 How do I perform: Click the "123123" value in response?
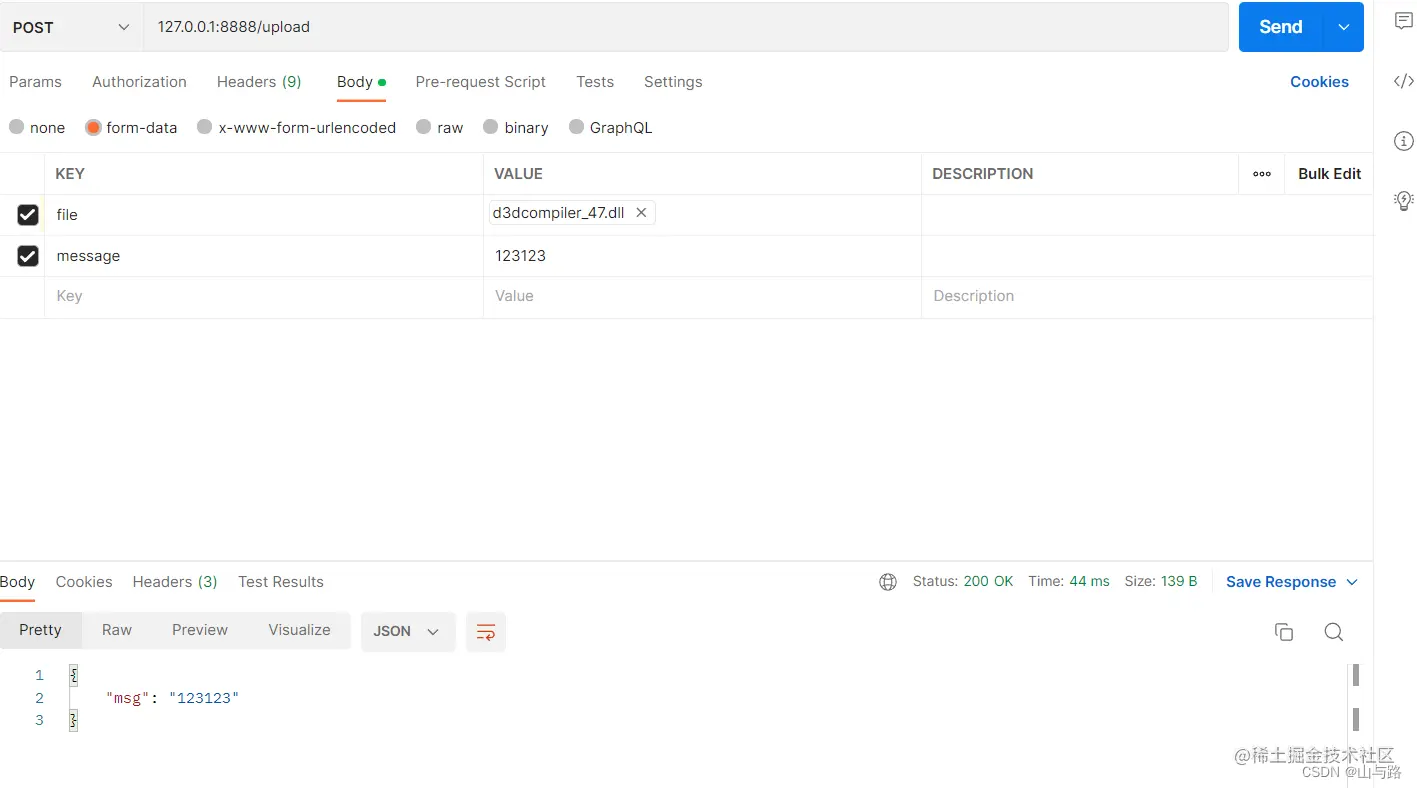(x=204, y=698)
